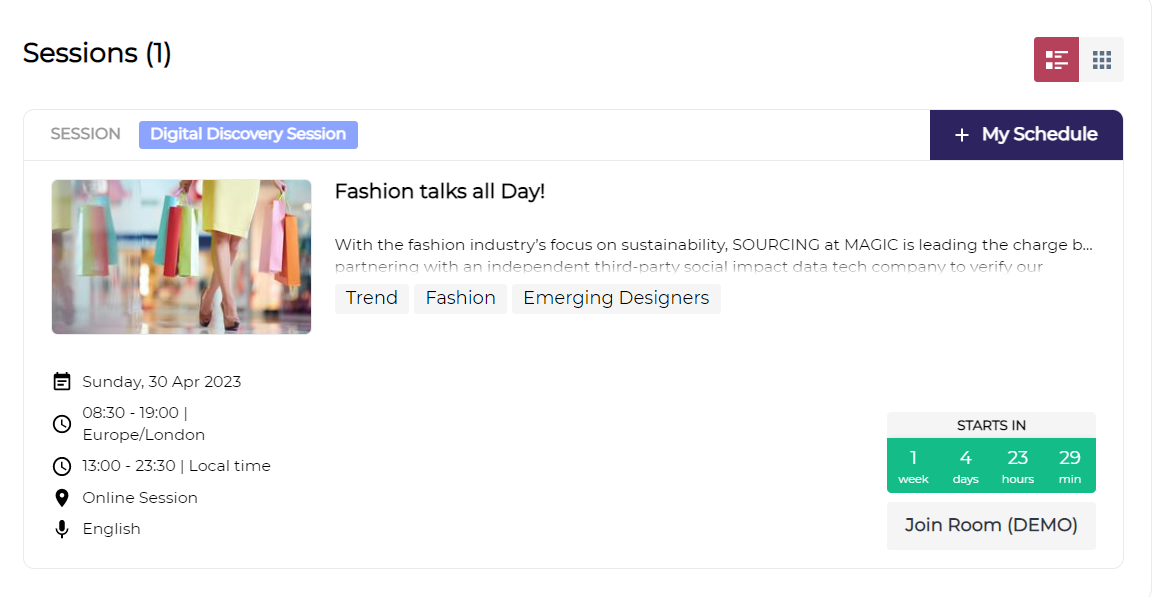This screenshot has width=1153, height=597.
Task: Select the Digital Discovery Session badge
Action: coord(248,134)
